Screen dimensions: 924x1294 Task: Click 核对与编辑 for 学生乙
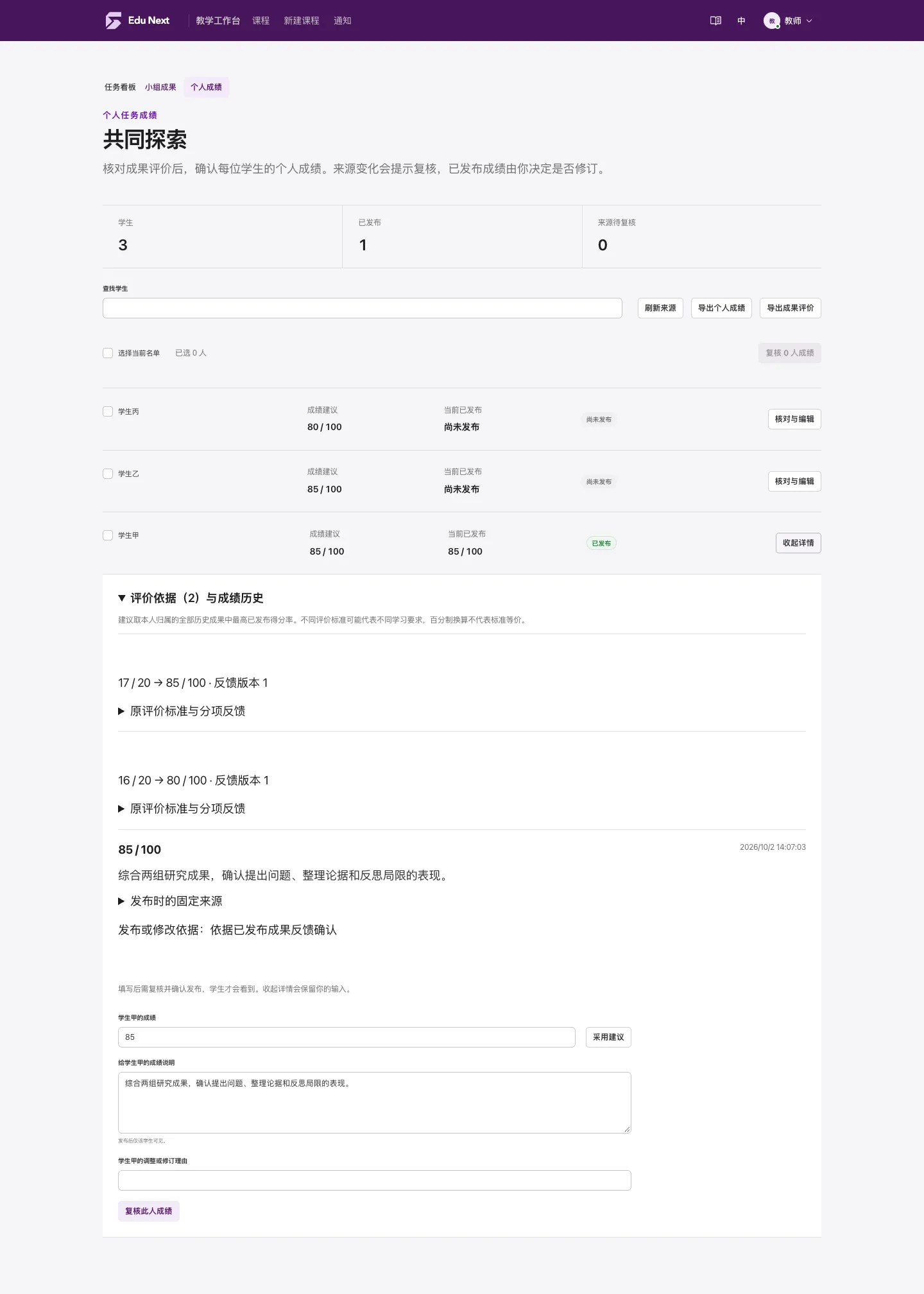coord(794,481)
